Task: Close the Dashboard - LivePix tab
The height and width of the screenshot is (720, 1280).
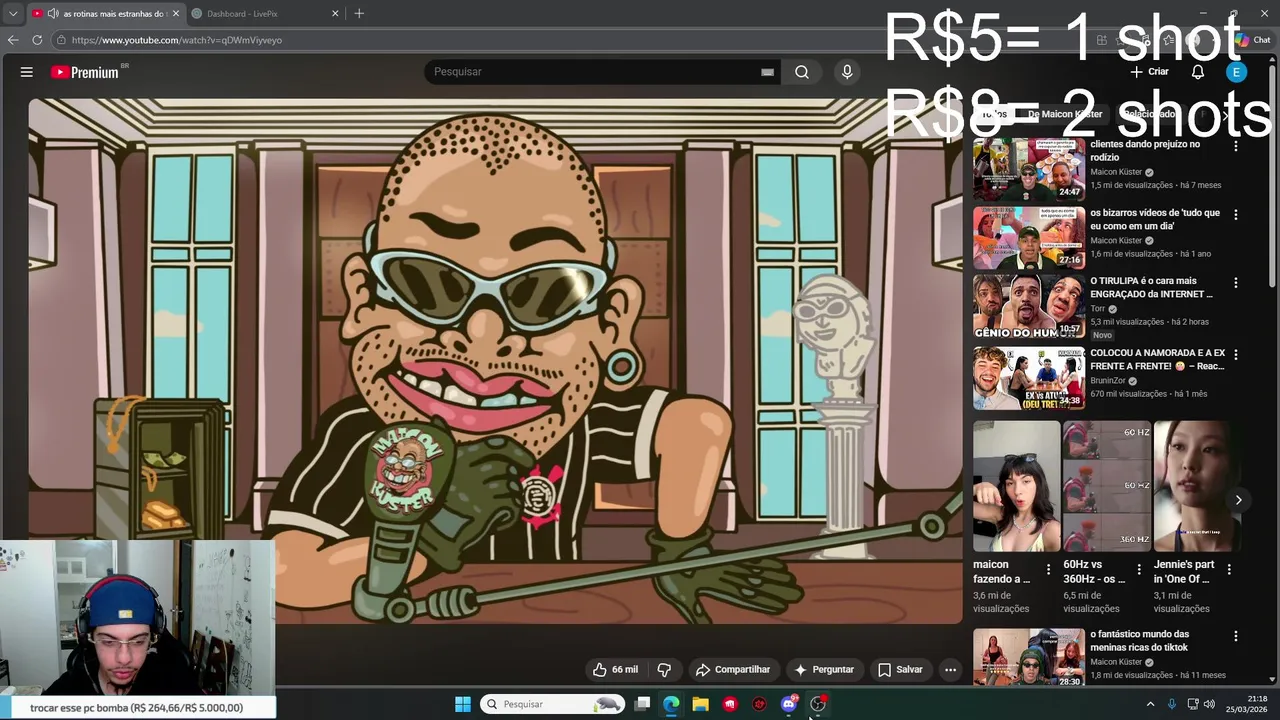Action: click(x=335, y=14)
